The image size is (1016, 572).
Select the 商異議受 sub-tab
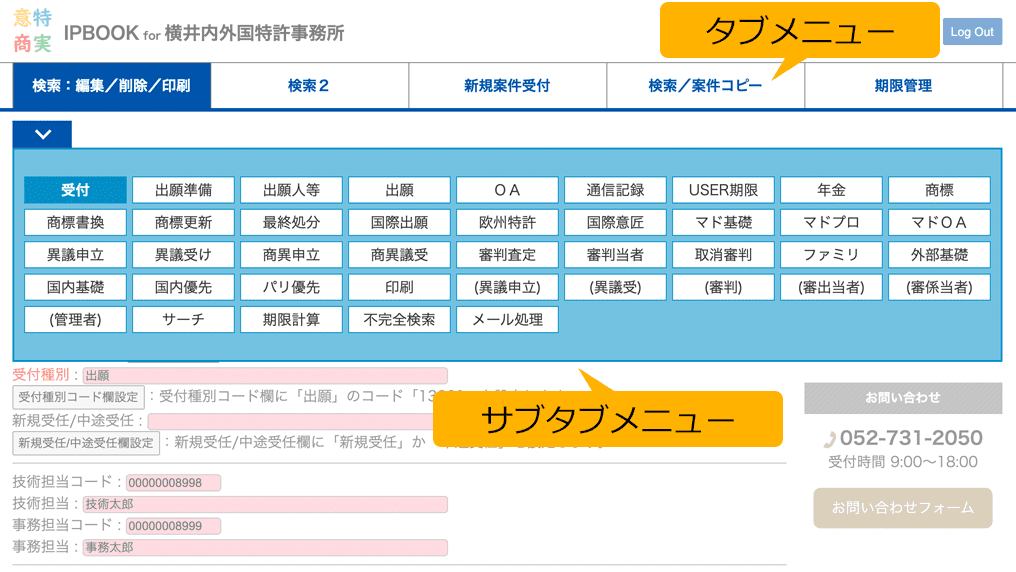click(x=399, y=255)
